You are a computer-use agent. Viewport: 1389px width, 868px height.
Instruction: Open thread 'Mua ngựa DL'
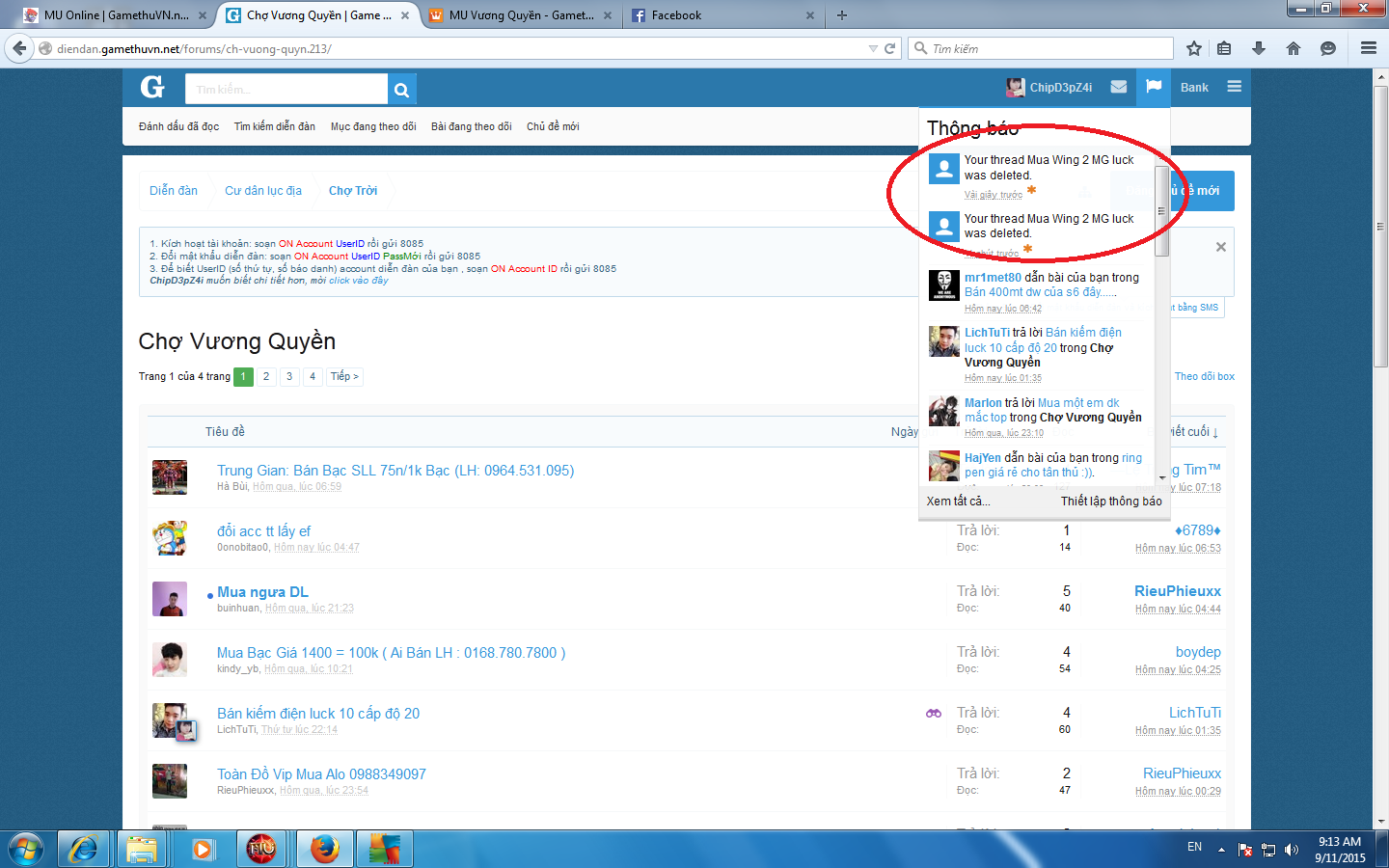point(262,592)
